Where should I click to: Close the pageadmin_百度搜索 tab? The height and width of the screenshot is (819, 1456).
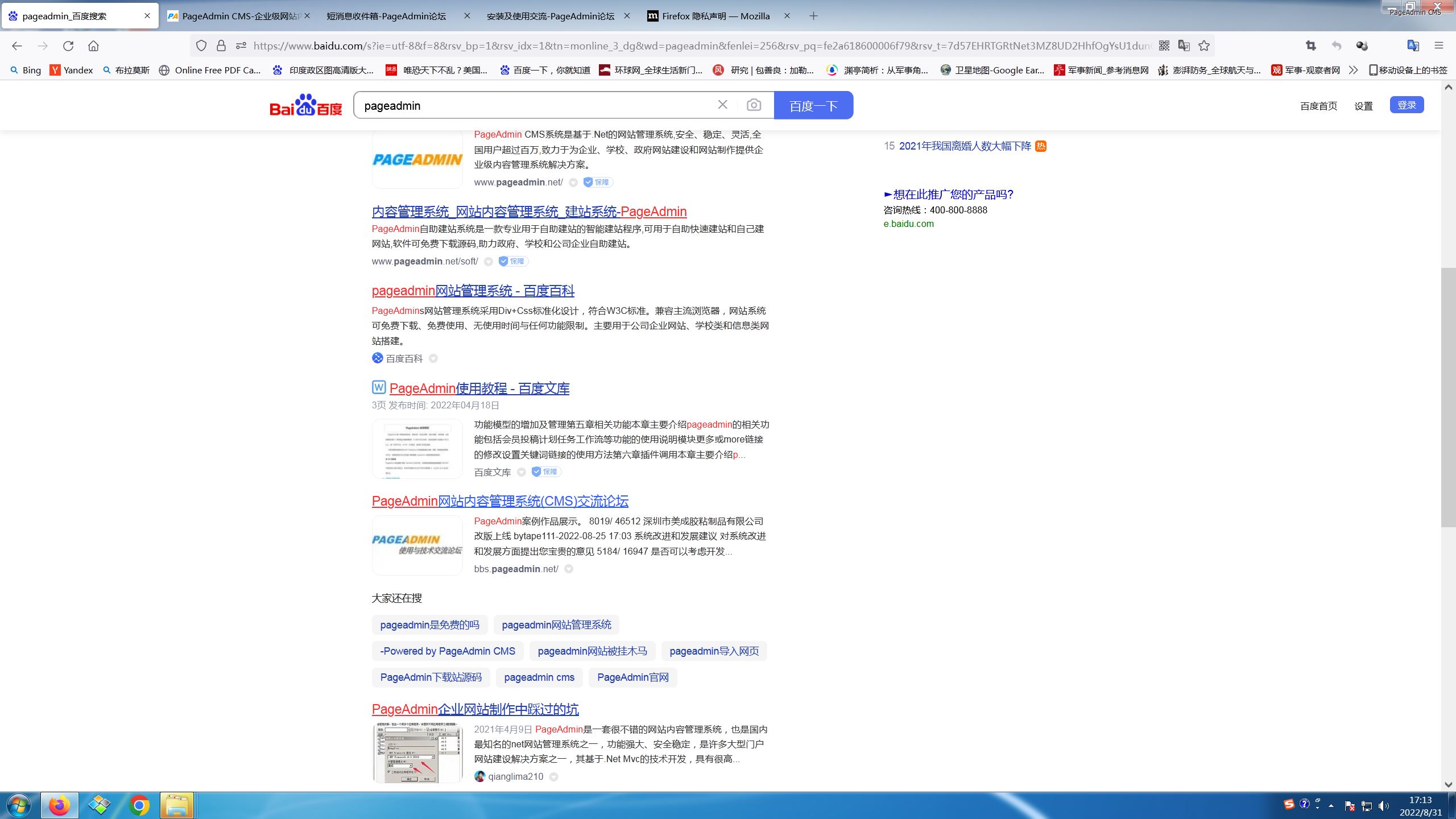147,16
